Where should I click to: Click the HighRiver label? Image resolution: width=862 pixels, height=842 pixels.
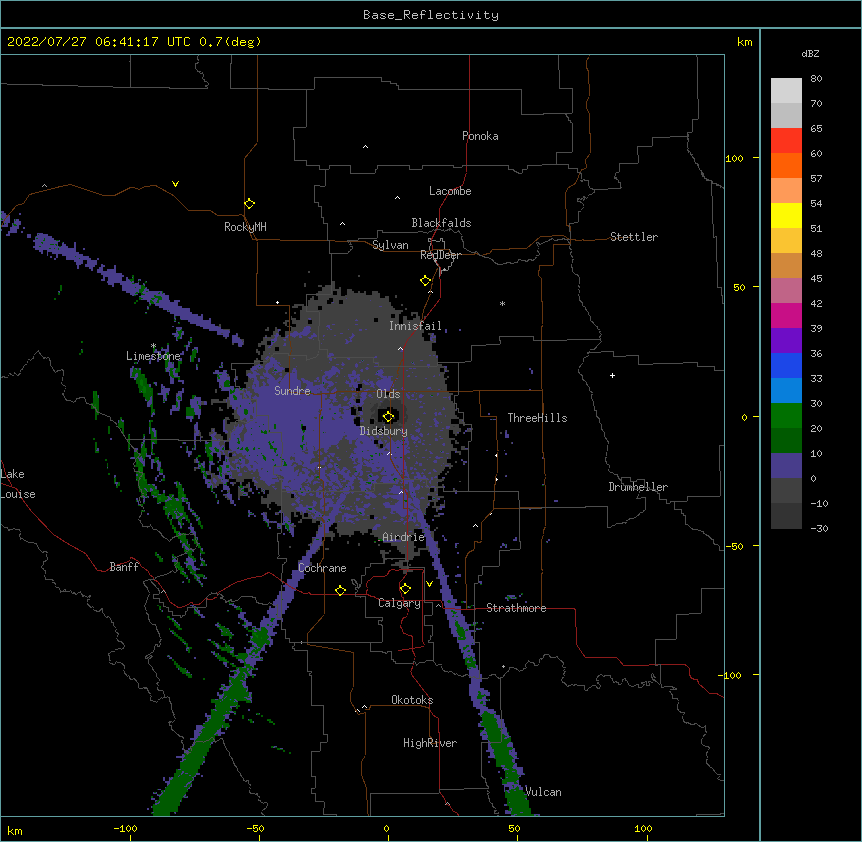[430, 743]
